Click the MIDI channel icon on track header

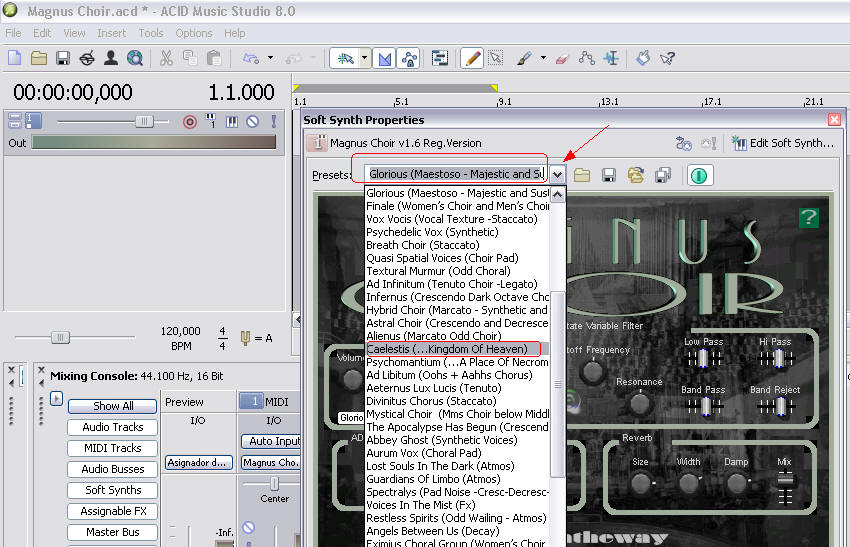click(211, 120)
